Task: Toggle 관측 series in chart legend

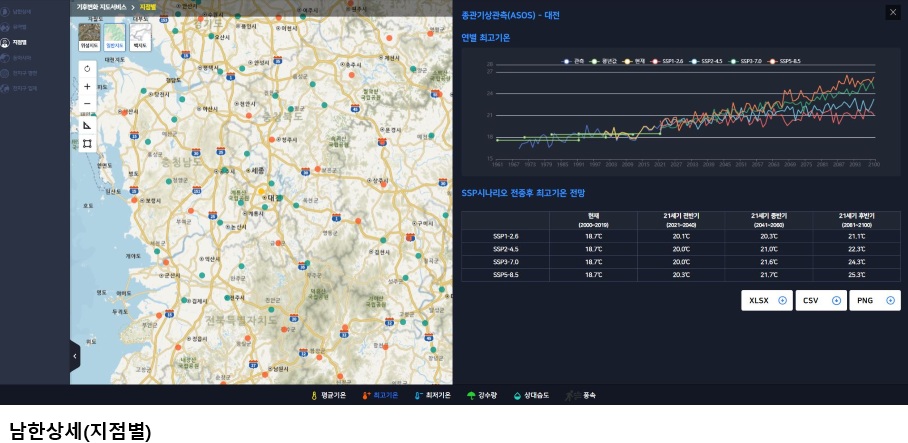Action: pos(575,61)
